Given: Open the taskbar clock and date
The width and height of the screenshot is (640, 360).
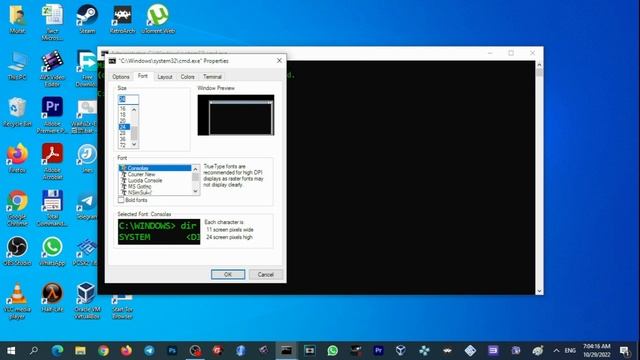Looking at the screenshot, I should click(597, 351).
